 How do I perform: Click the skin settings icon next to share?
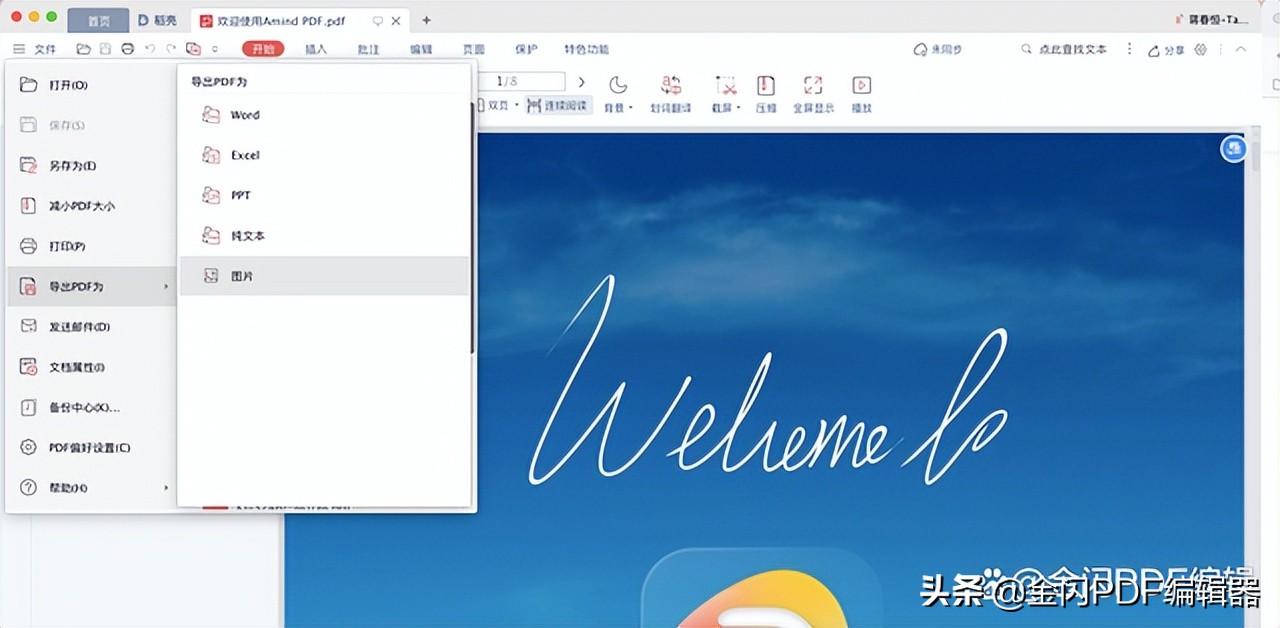click(x=1201, y=49)
